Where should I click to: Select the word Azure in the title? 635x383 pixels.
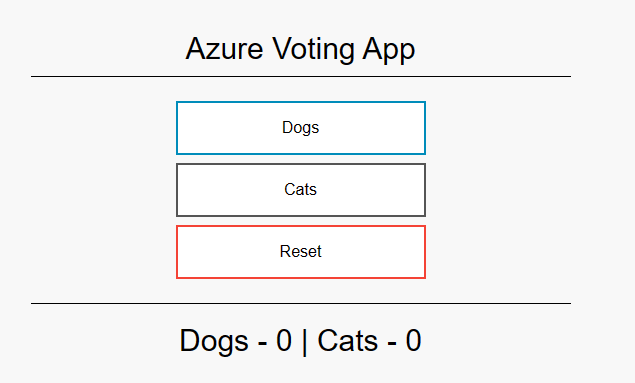click(x=224, y=49)
